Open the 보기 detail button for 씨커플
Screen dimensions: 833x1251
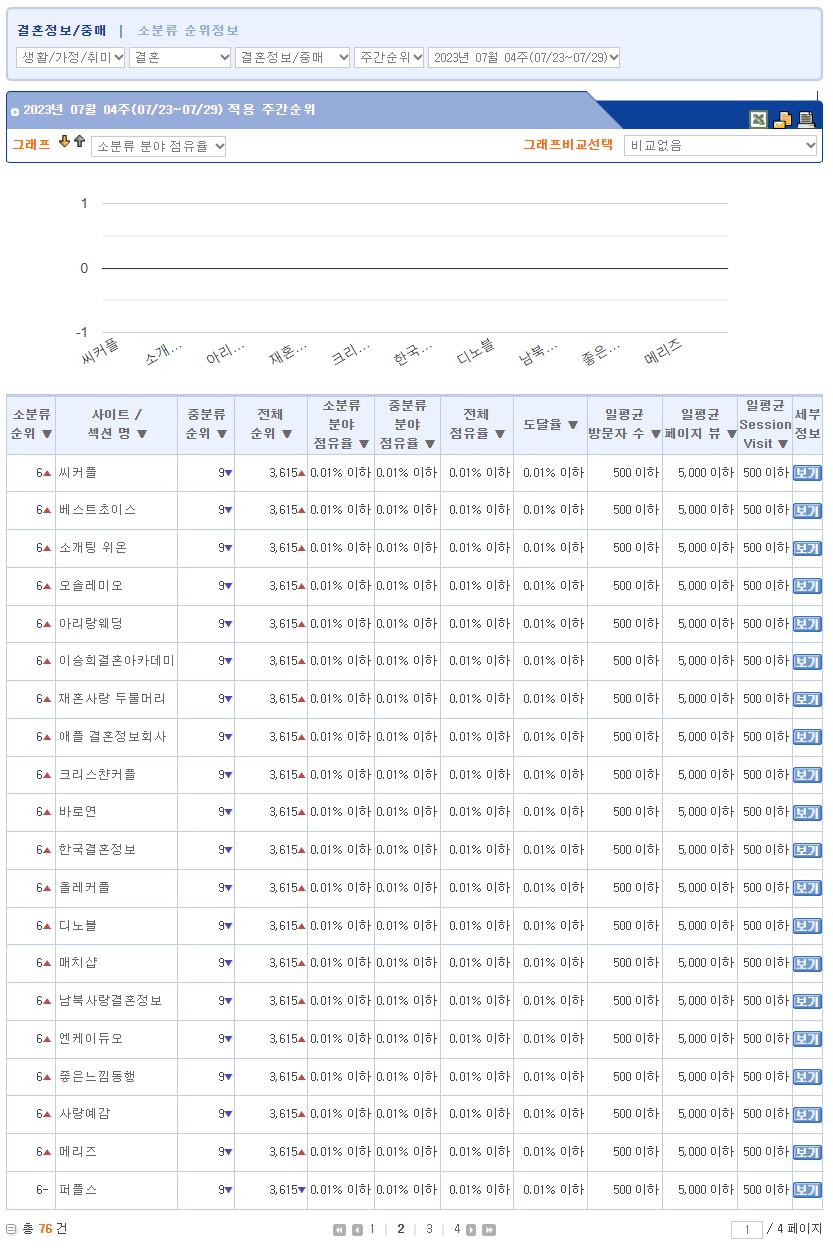coord(806,473)
